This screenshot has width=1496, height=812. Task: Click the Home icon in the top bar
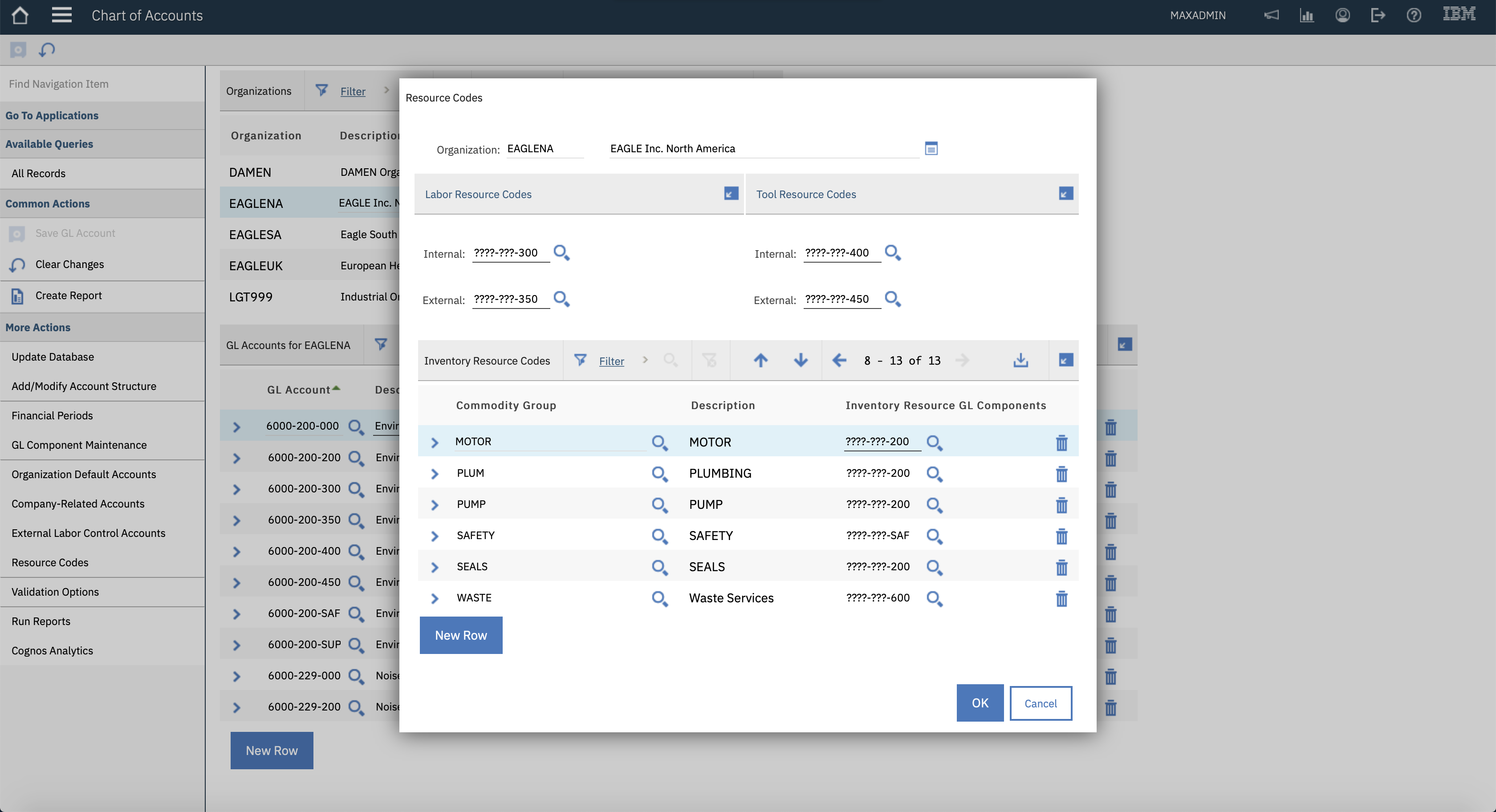point(20,15)
